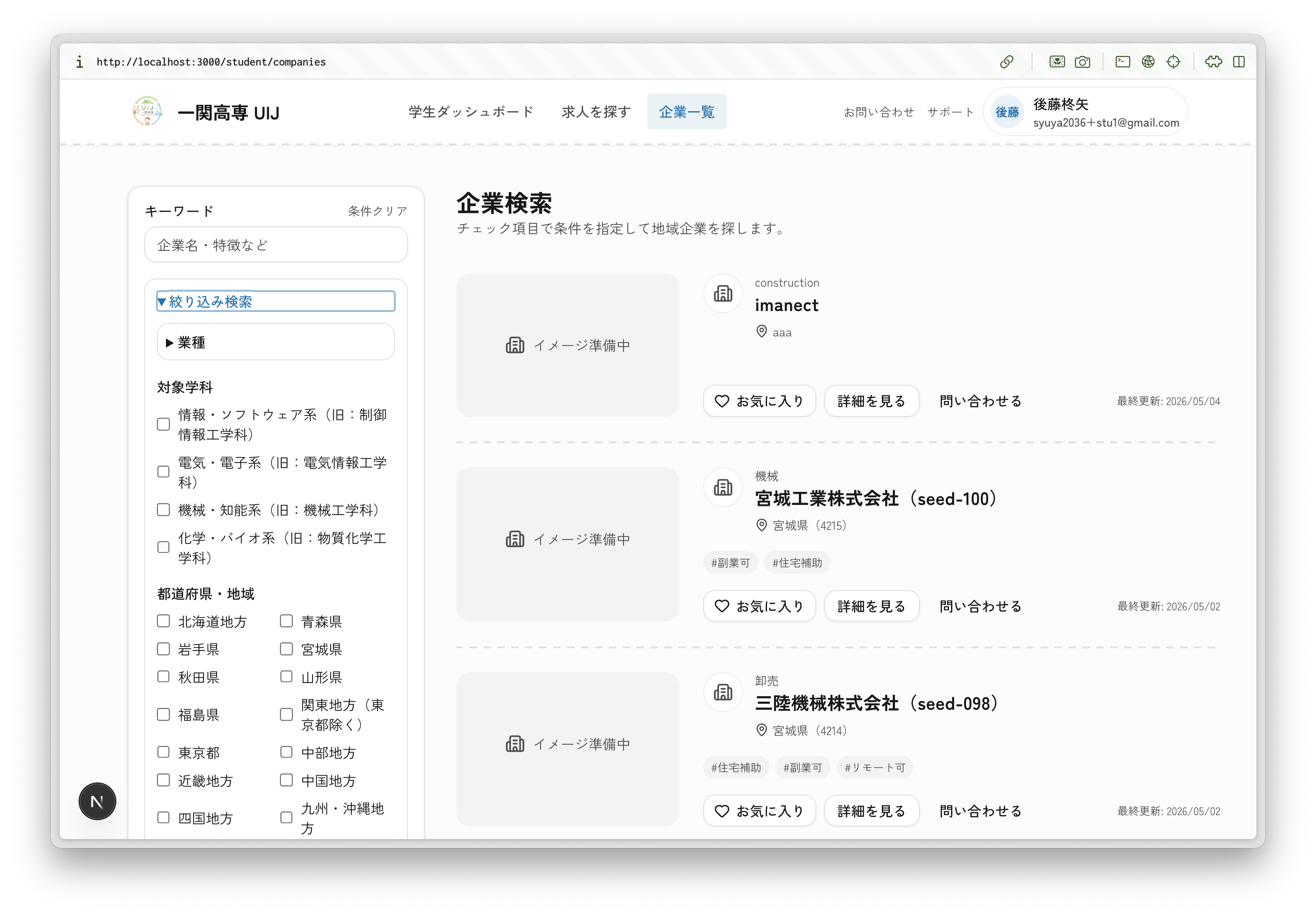Click the building icon next to 宮城工業株式会社
This screenshot has height=915, width=1316.
723,487
